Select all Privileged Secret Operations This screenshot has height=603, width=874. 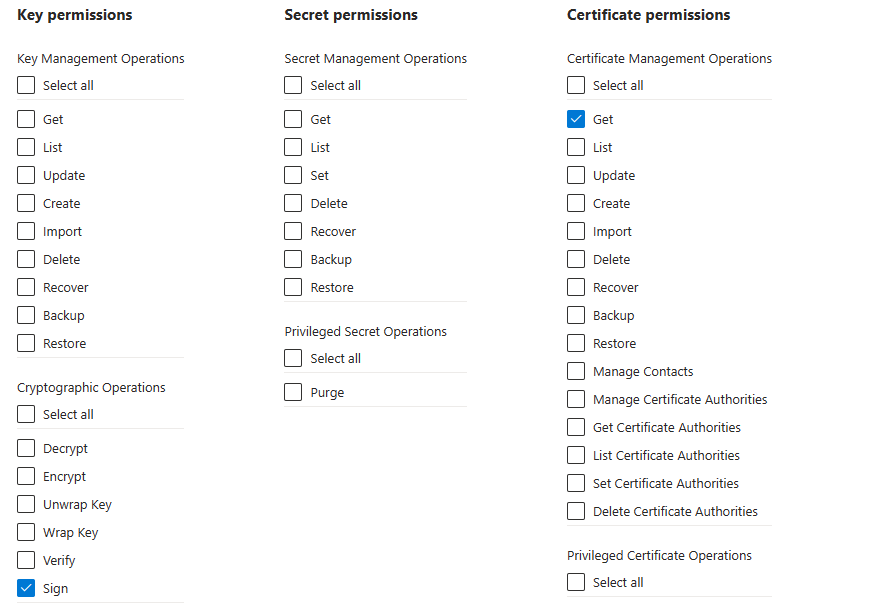(x=293, y=358)
